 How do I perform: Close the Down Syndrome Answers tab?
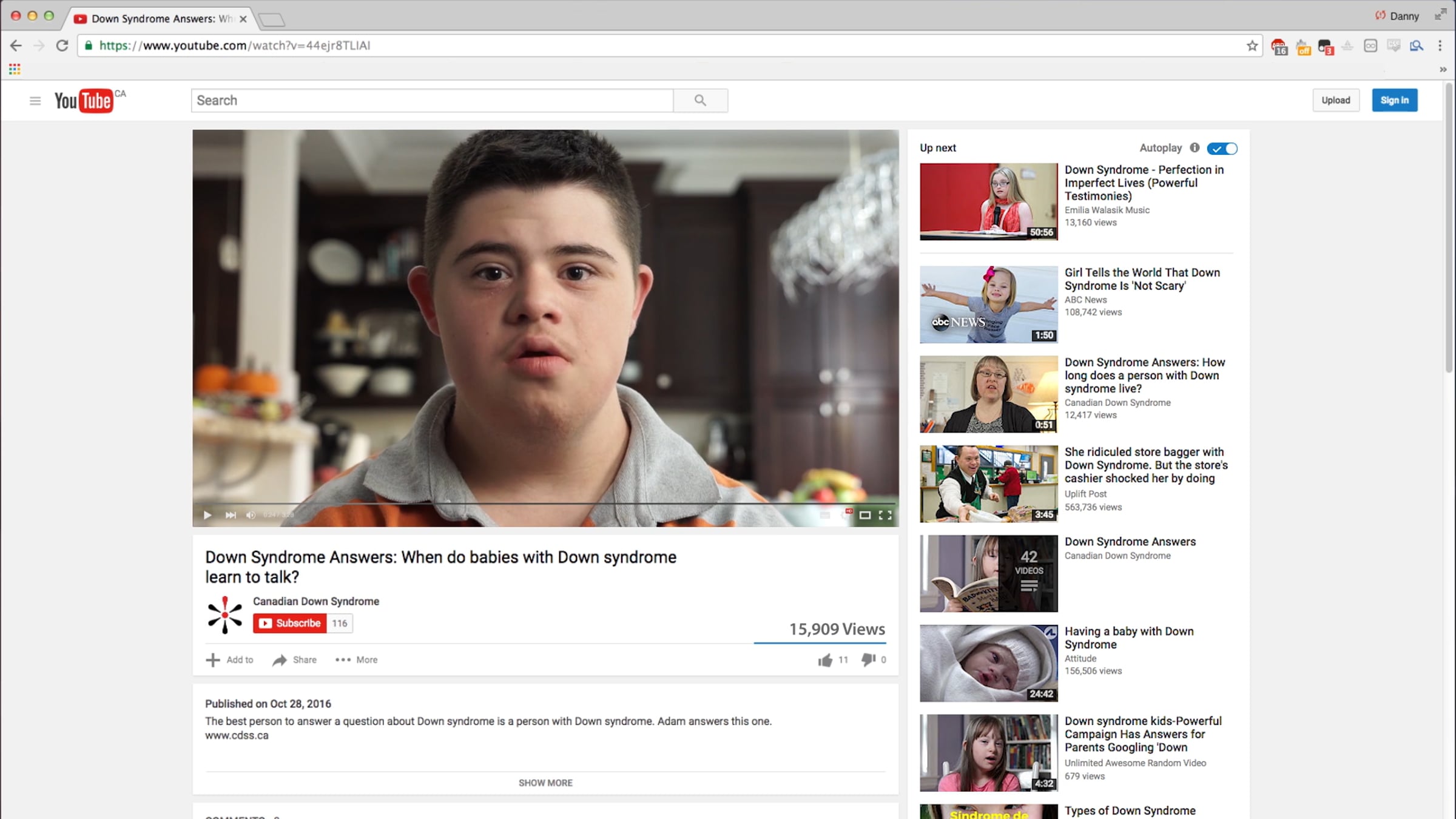[243, 19]
